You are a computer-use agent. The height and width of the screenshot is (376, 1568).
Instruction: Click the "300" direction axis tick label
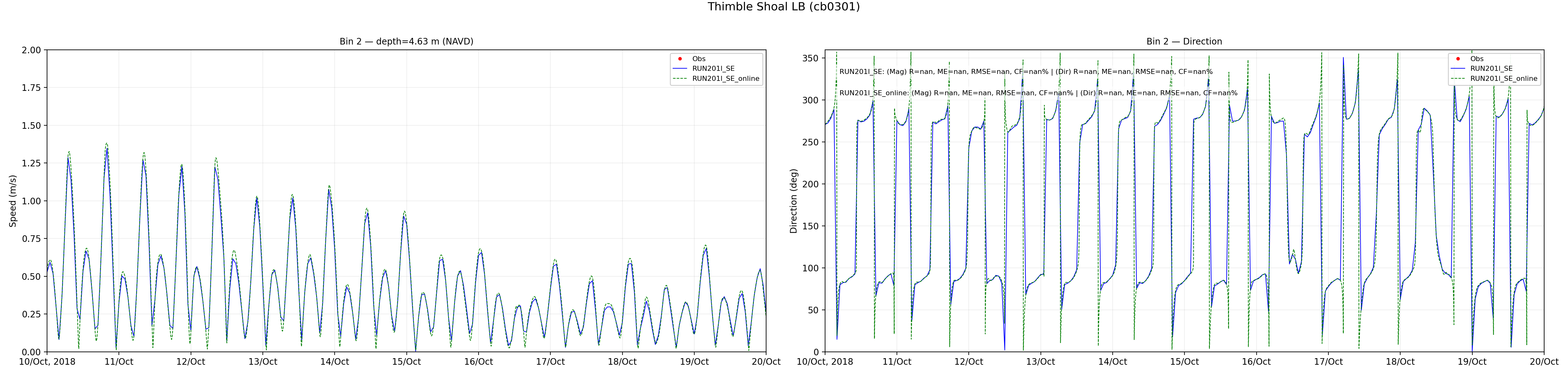coord(811,100)
